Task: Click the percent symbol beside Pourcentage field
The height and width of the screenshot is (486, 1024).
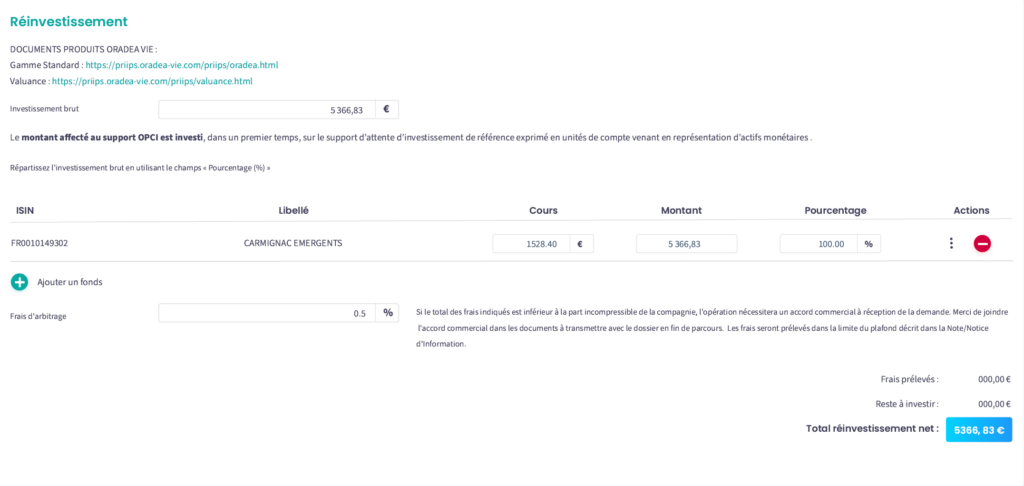Action: (868, 243)
